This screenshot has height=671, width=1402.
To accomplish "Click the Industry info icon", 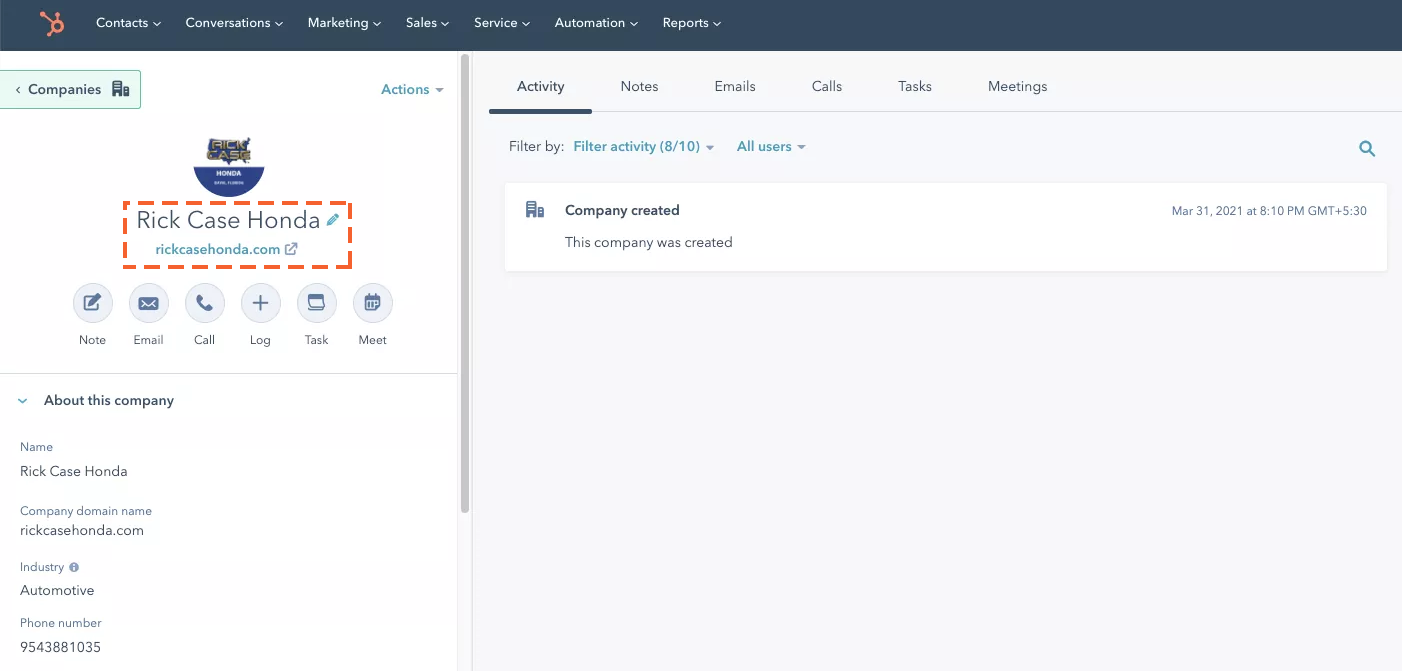I will tap(74, 567).
